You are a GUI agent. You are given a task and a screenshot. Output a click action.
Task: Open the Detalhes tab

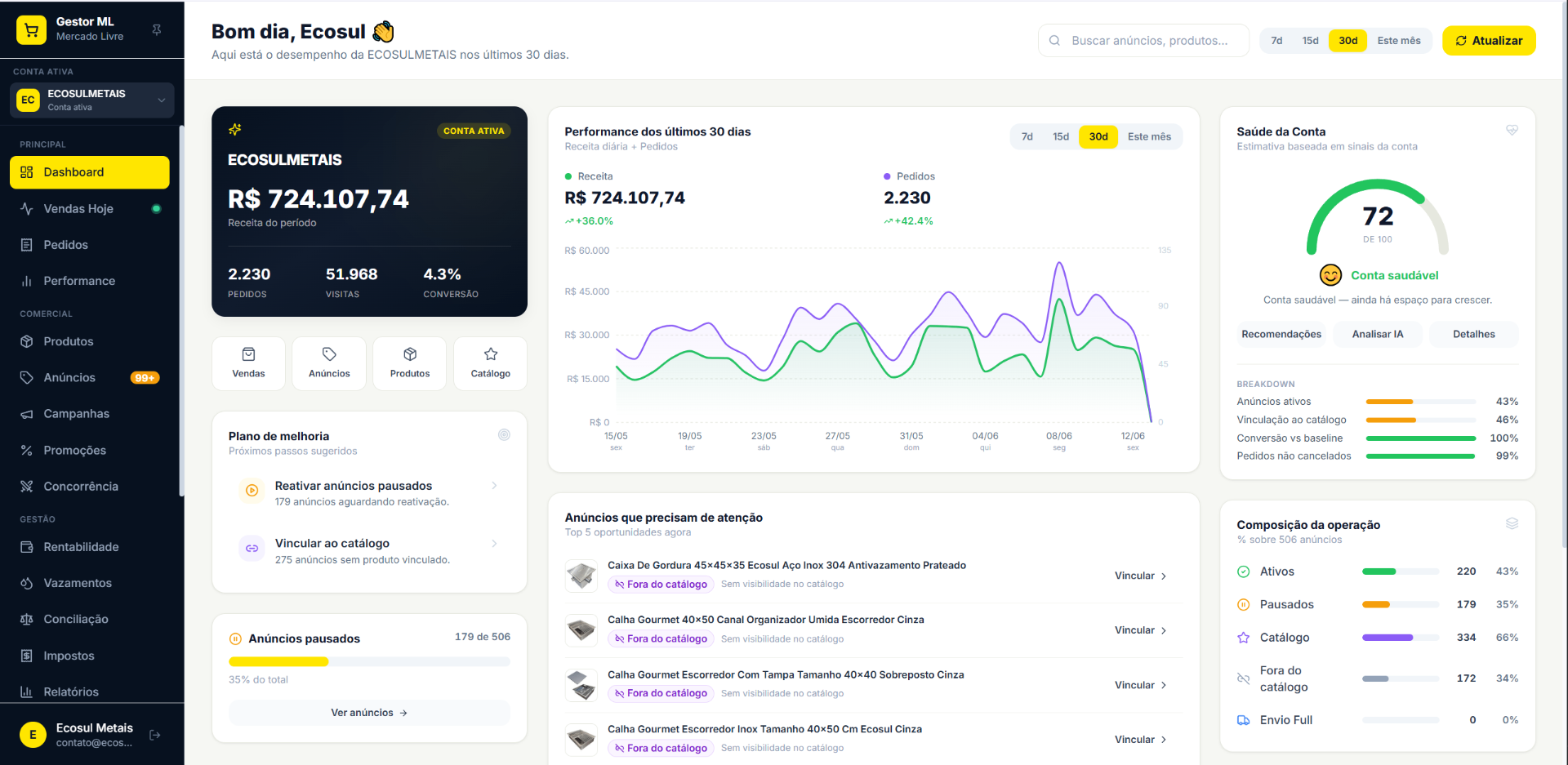tap(1474, 335)
